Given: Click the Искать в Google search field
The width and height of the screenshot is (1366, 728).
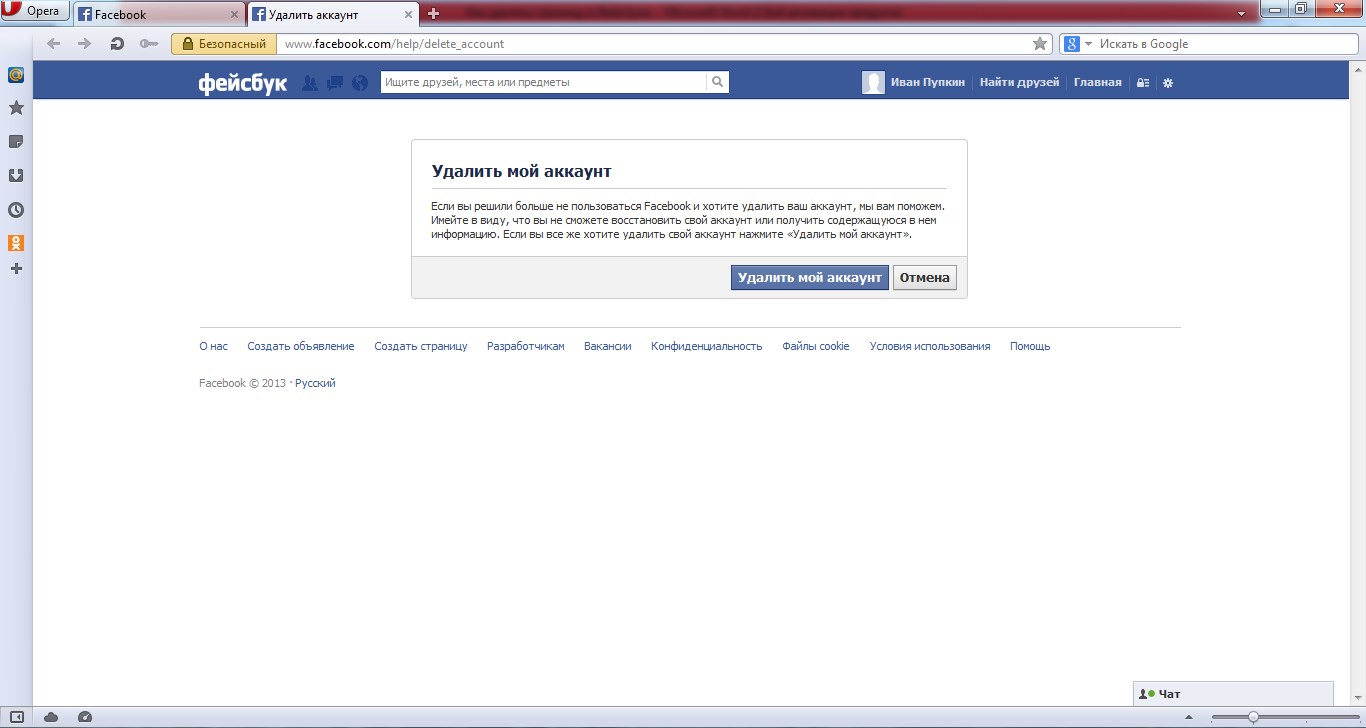Looking at the screenshot, I should [x=1225, y=44].
